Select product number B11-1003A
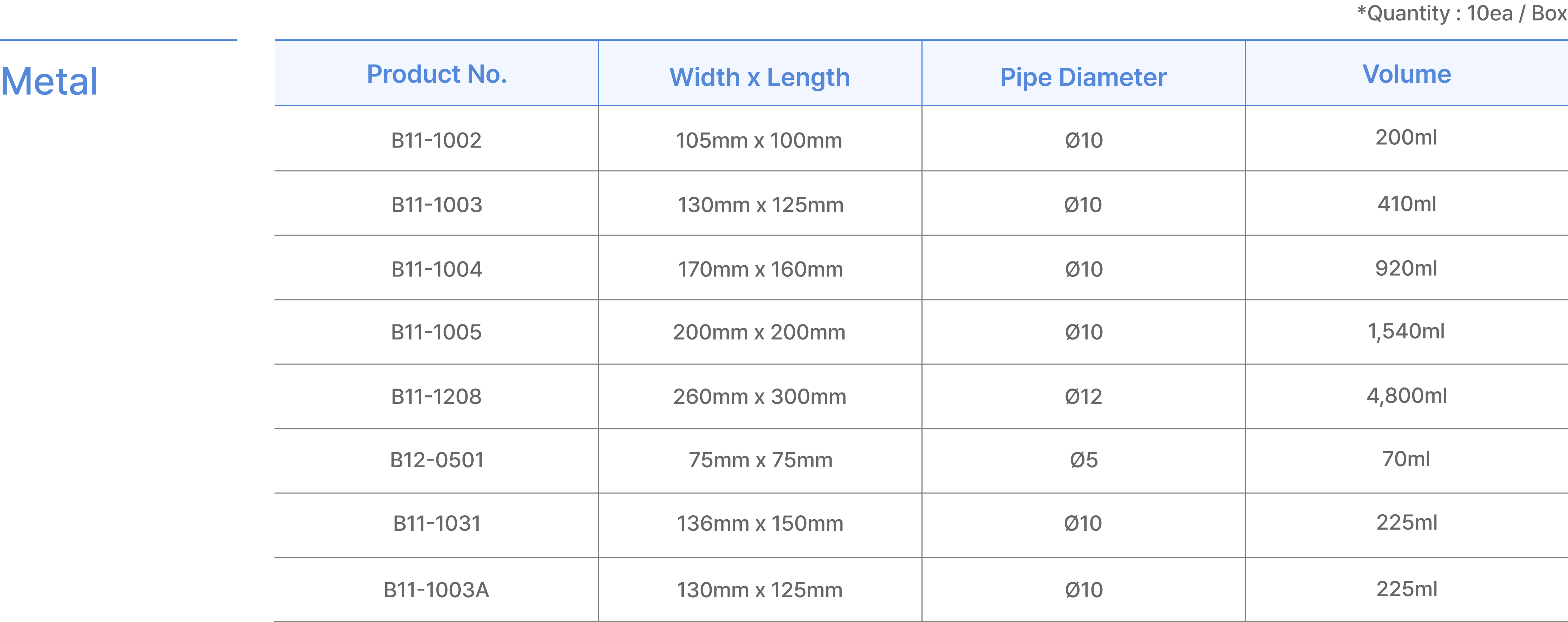This screenshot has width=1568, height=622. click(436, 590)
